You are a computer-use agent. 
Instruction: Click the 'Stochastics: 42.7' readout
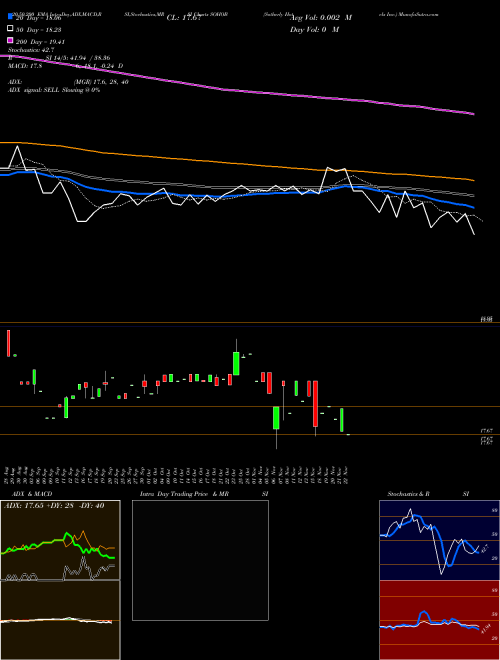(x=31, y=50)
